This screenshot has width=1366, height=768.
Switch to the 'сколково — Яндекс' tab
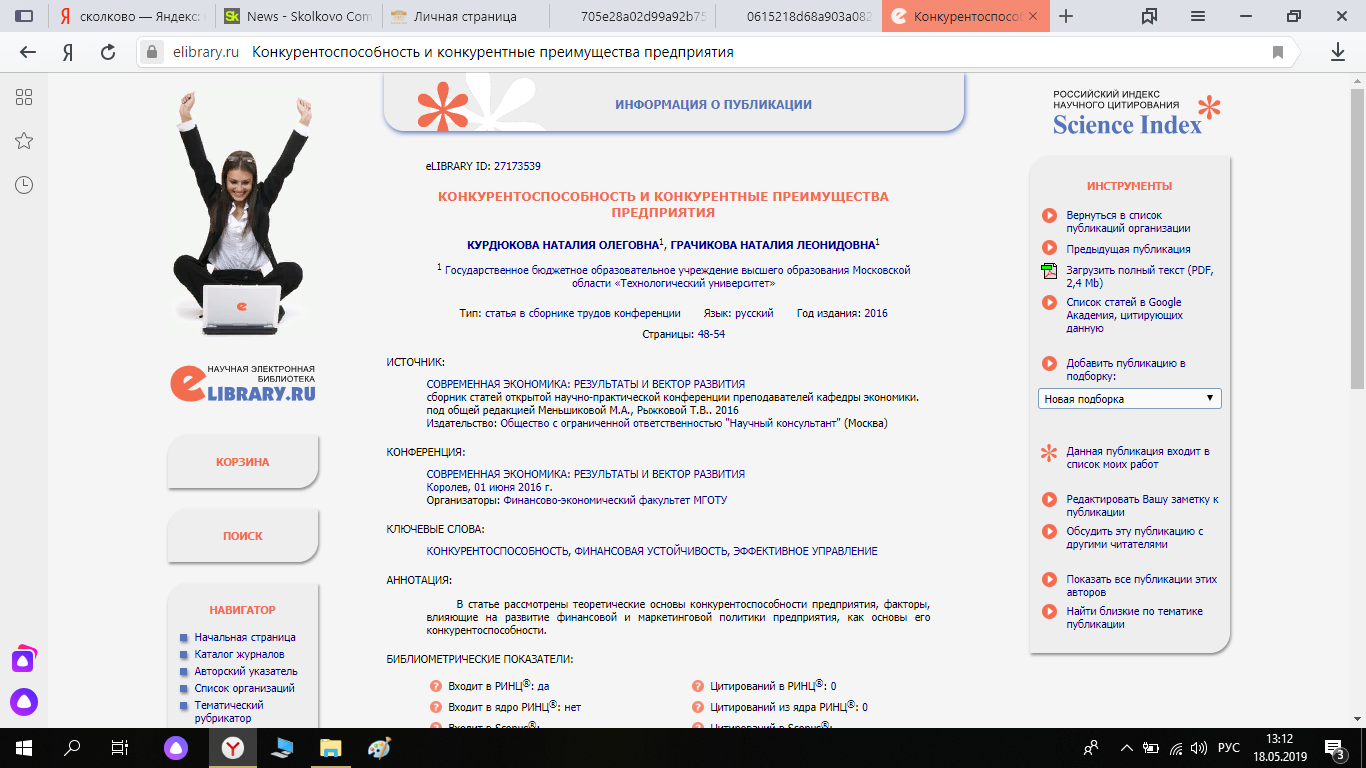pos(130,16)
